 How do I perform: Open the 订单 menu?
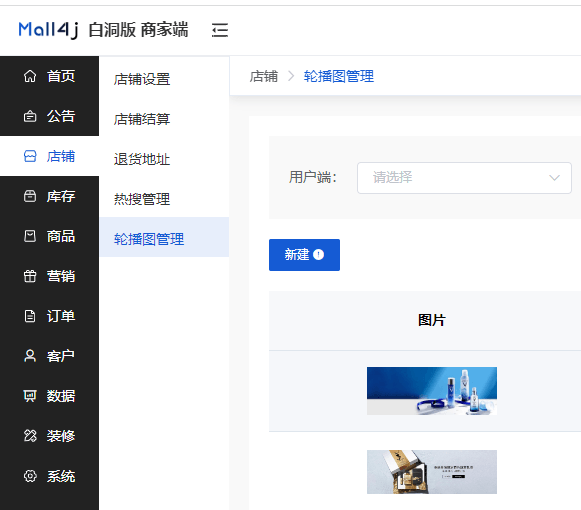49,316
